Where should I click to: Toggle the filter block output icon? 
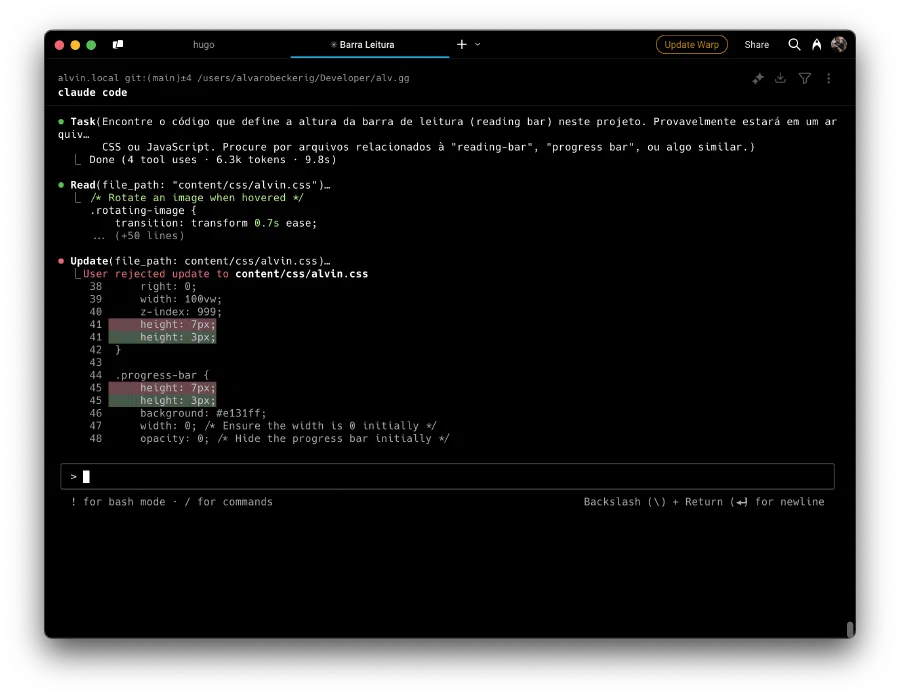point(805,78)
